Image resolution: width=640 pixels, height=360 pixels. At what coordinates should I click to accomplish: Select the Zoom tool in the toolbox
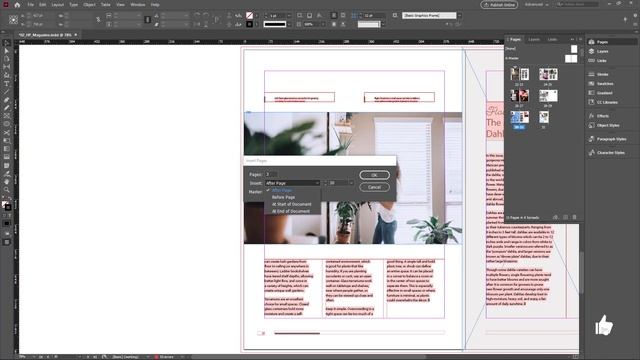pos(7,190)
